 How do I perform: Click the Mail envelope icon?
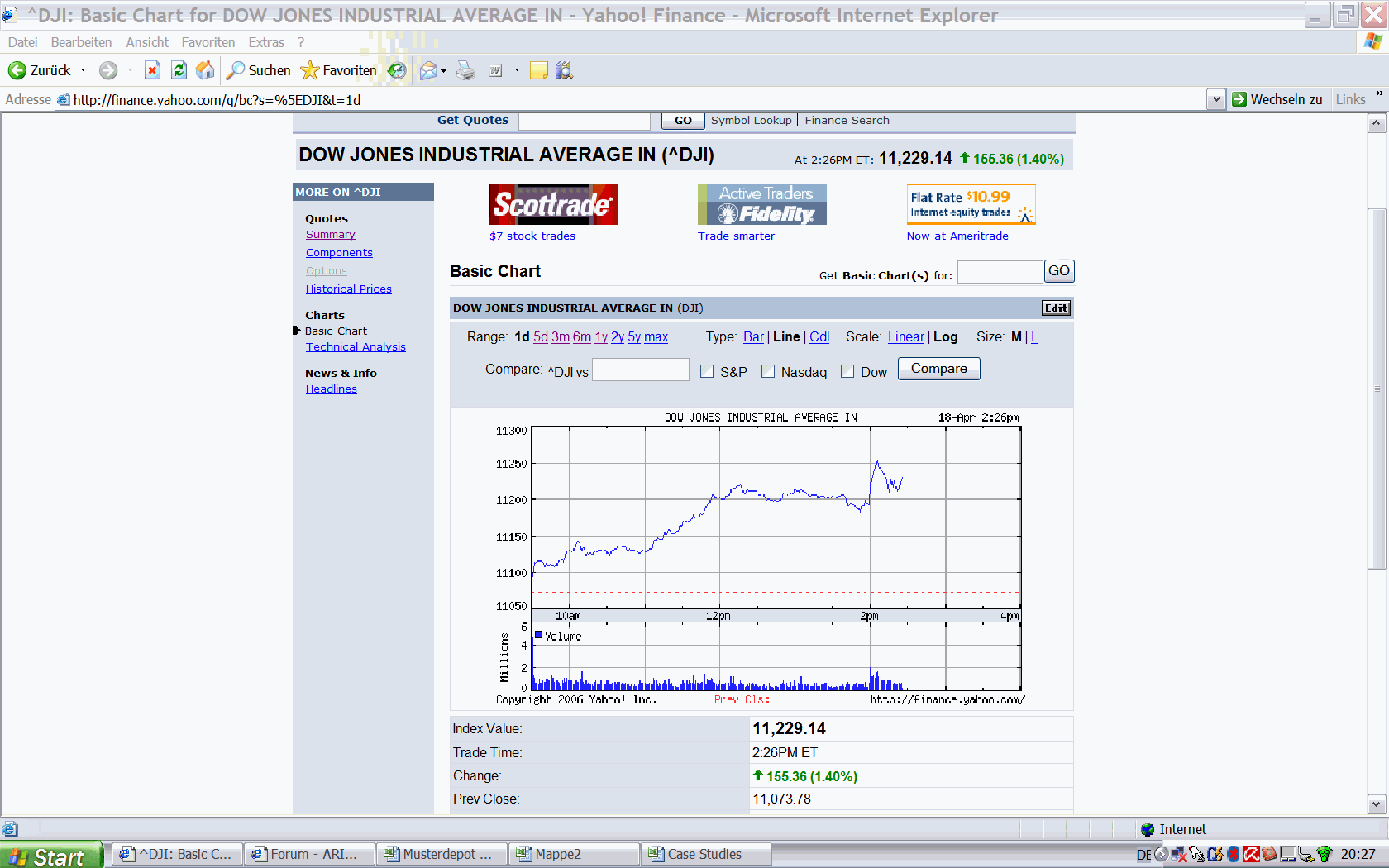tap(427, 70)
